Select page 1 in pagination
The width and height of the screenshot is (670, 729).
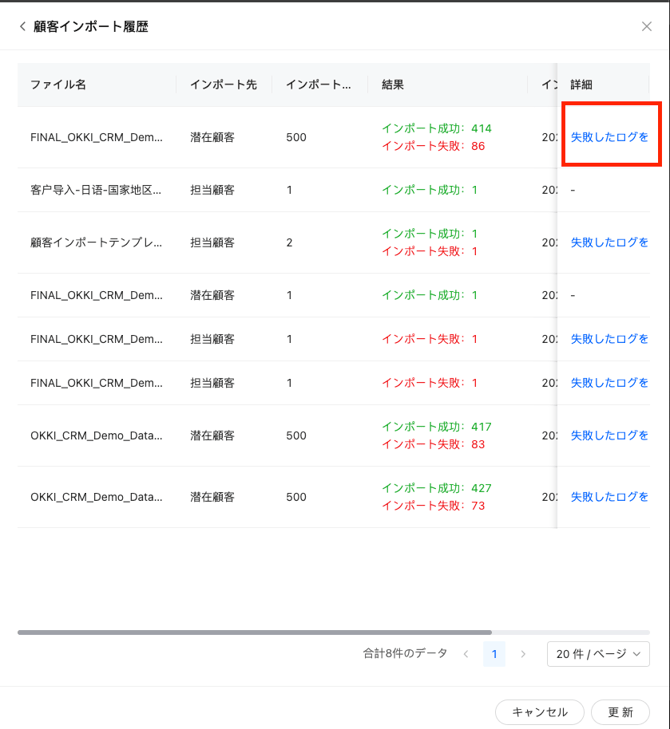pos(494,654)
